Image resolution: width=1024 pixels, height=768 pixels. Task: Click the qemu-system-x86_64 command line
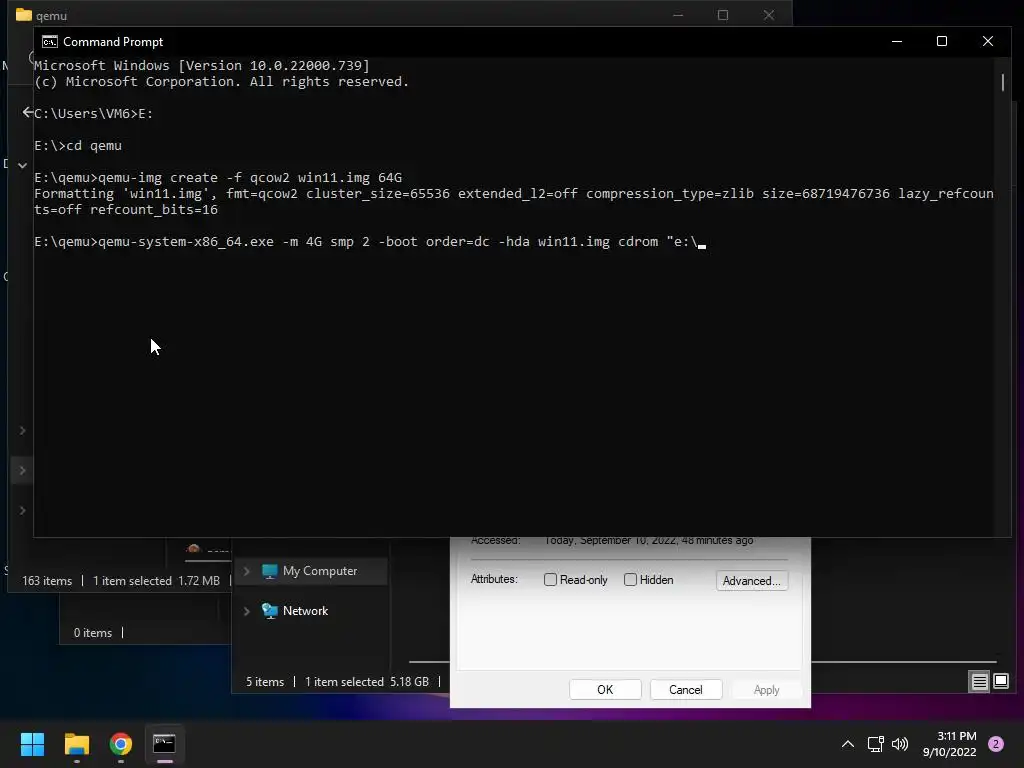pos(370,242)
